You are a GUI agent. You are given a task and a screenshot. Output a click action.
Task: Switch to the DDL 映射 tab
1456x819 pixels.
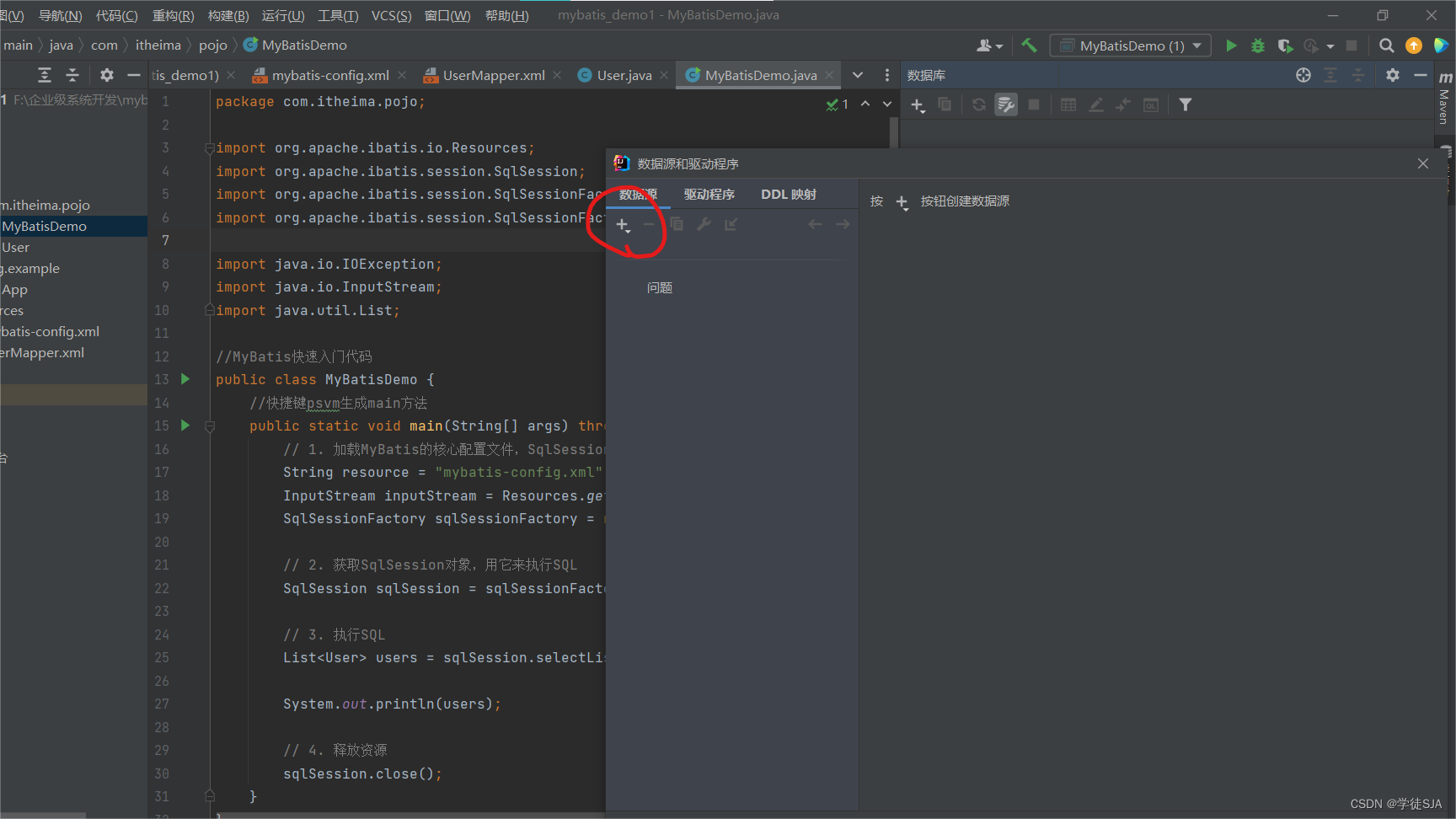click(789, 195)
